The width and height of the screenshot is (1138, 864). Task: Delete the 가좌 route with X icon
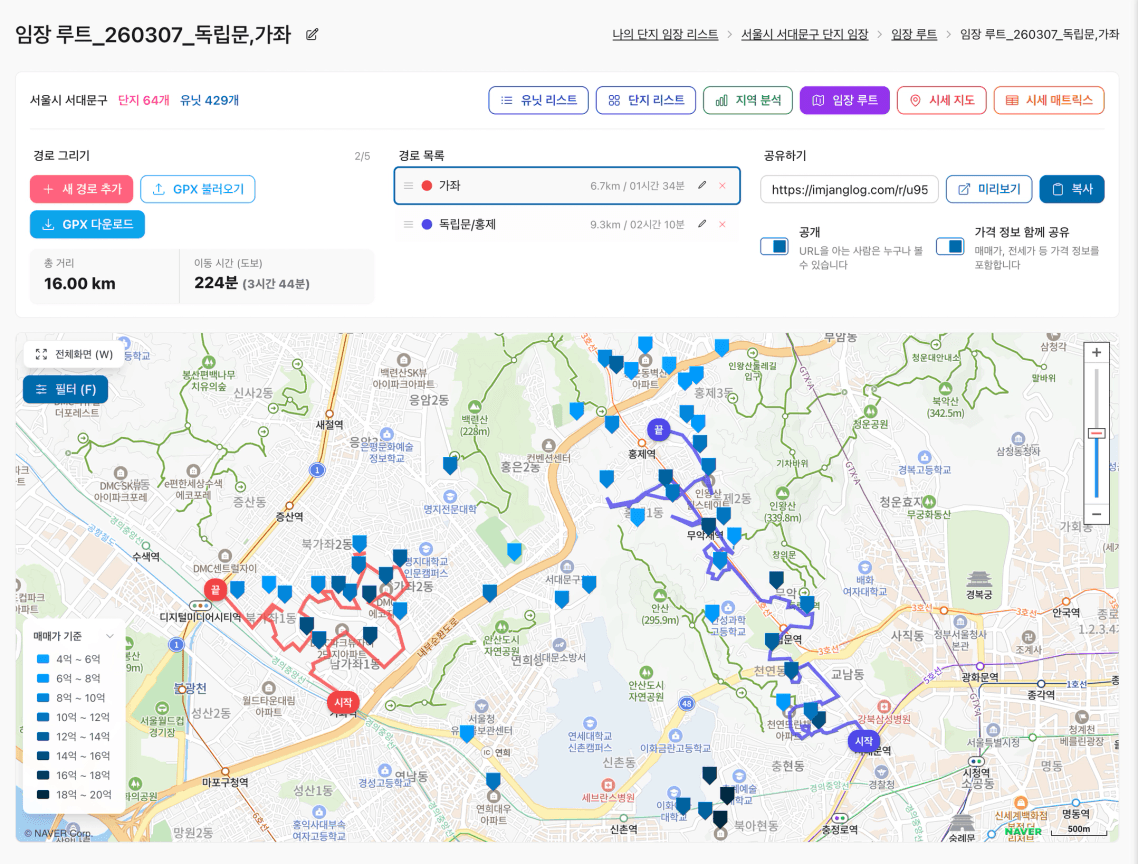pyautogui.click(x=722, y=185)
